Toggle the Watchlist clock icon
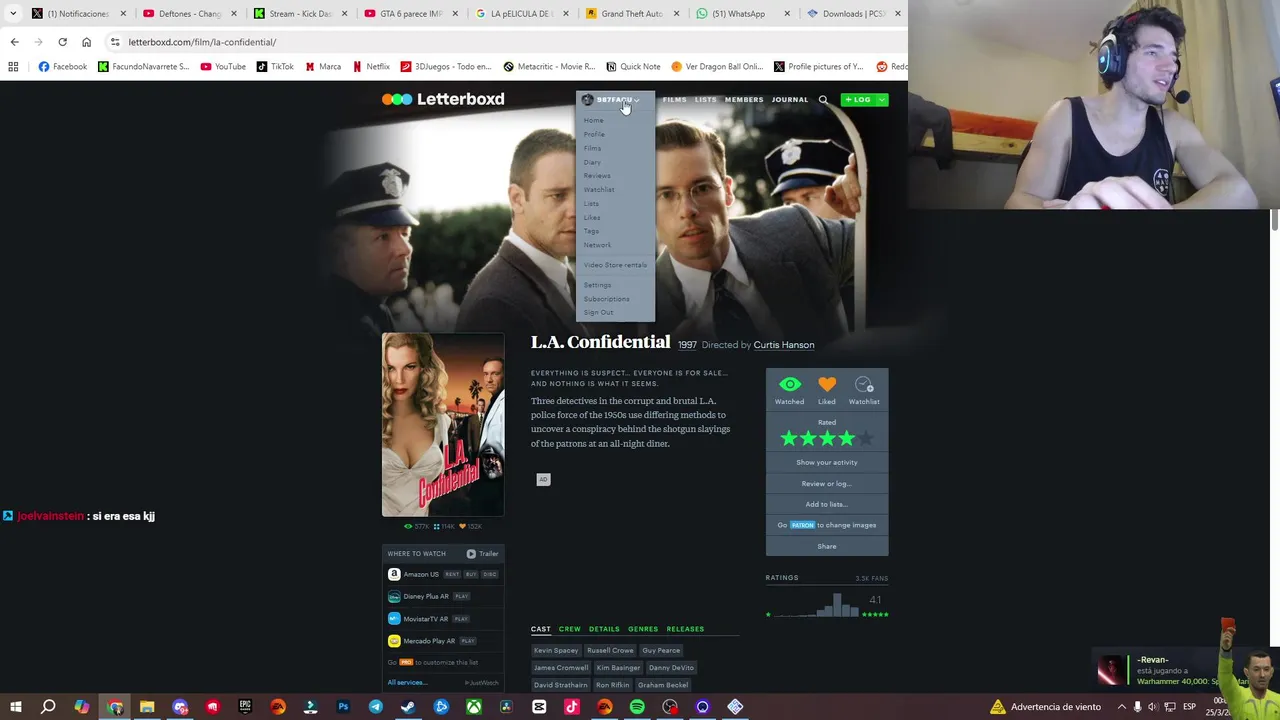The image size is (1280, 720). pos(864,384)
